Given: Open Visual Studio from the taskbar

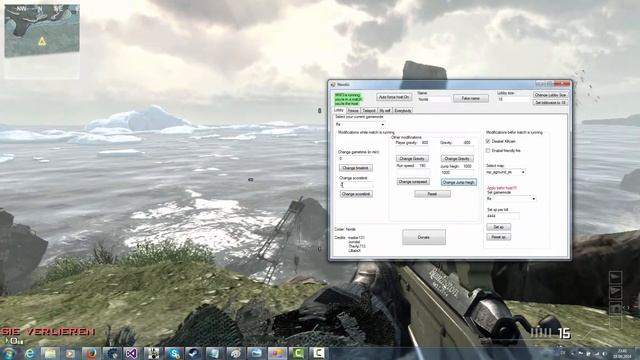Looking at the screenshot, I should click(131, 353).
